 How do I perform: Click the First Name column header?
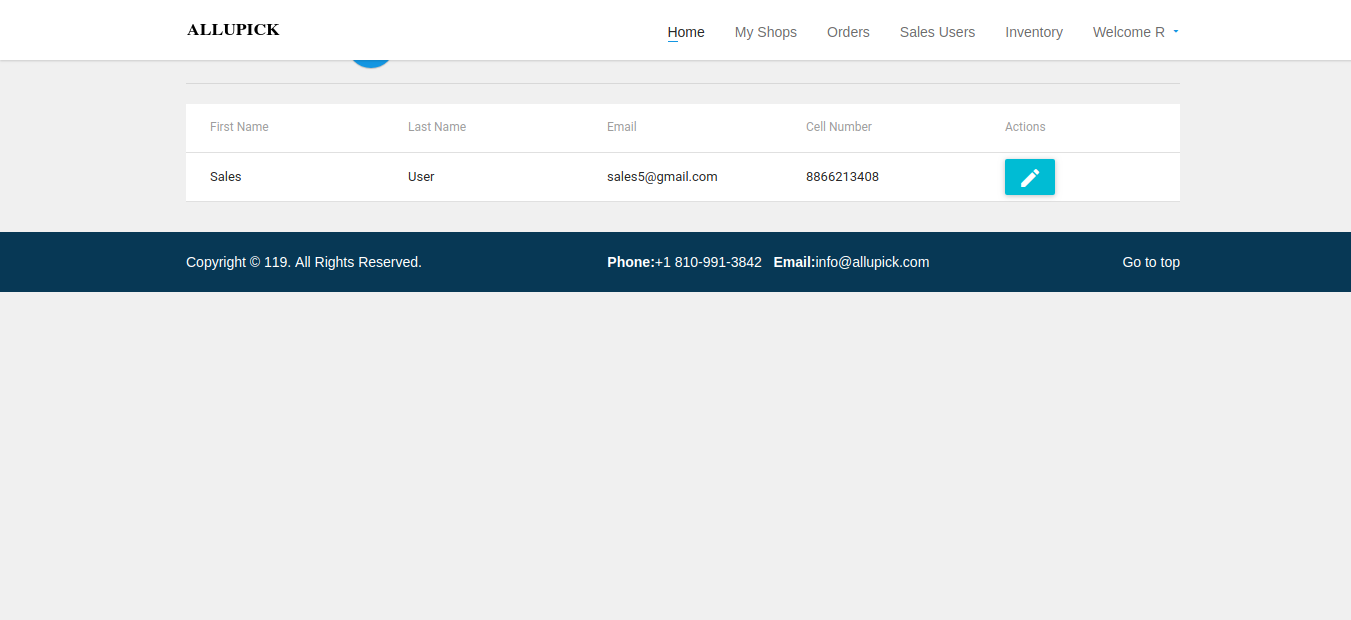pos(239,127)
